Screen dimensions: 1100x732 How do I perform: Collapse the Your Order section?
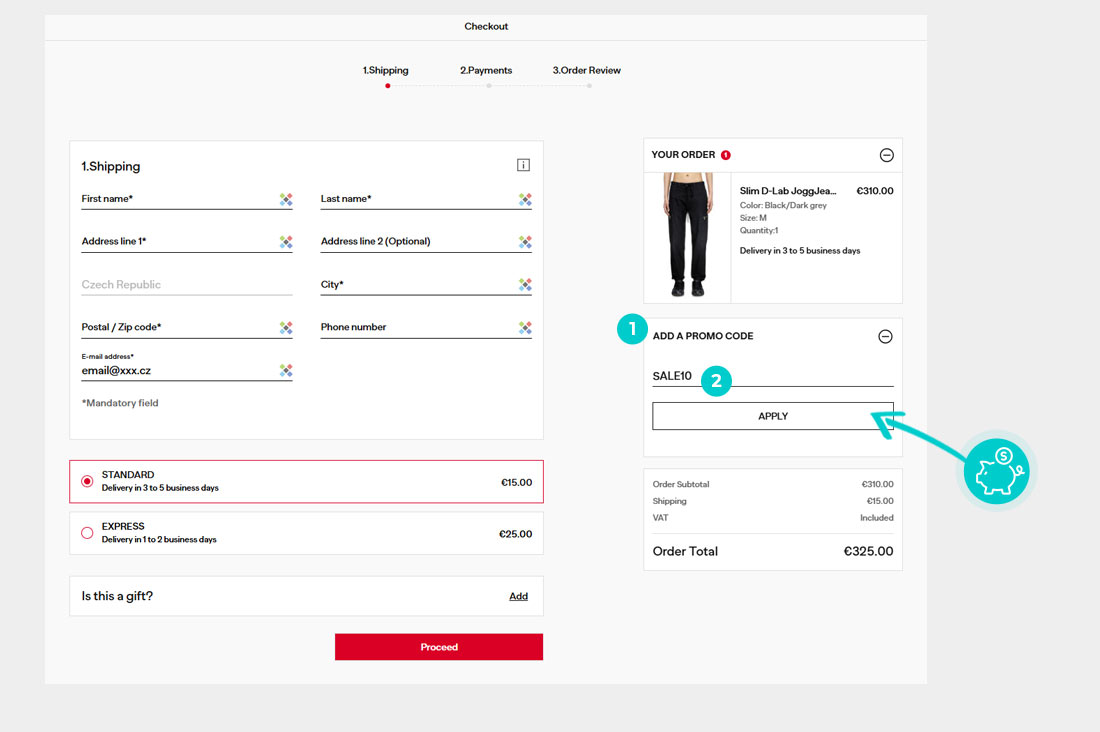click(886, 155)
